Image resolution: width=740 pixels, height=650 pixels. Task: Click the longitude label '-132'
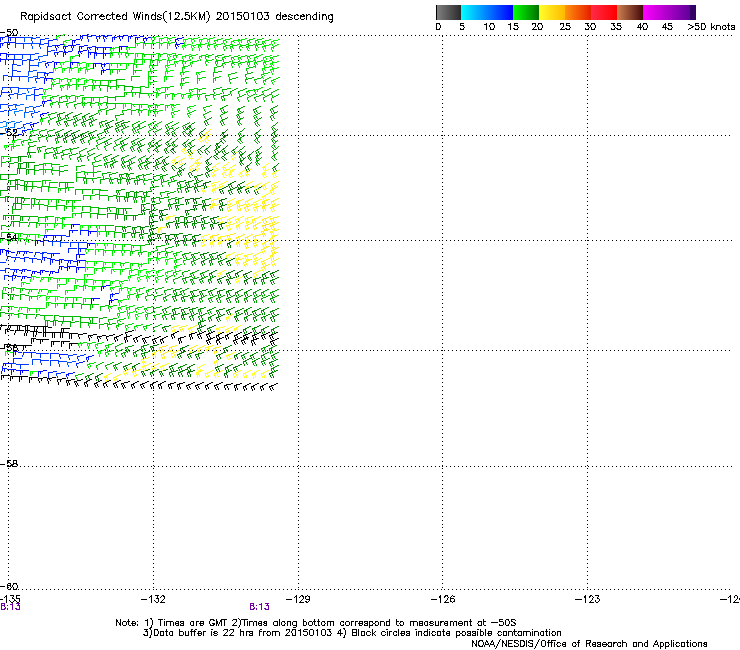click(153, 599)
